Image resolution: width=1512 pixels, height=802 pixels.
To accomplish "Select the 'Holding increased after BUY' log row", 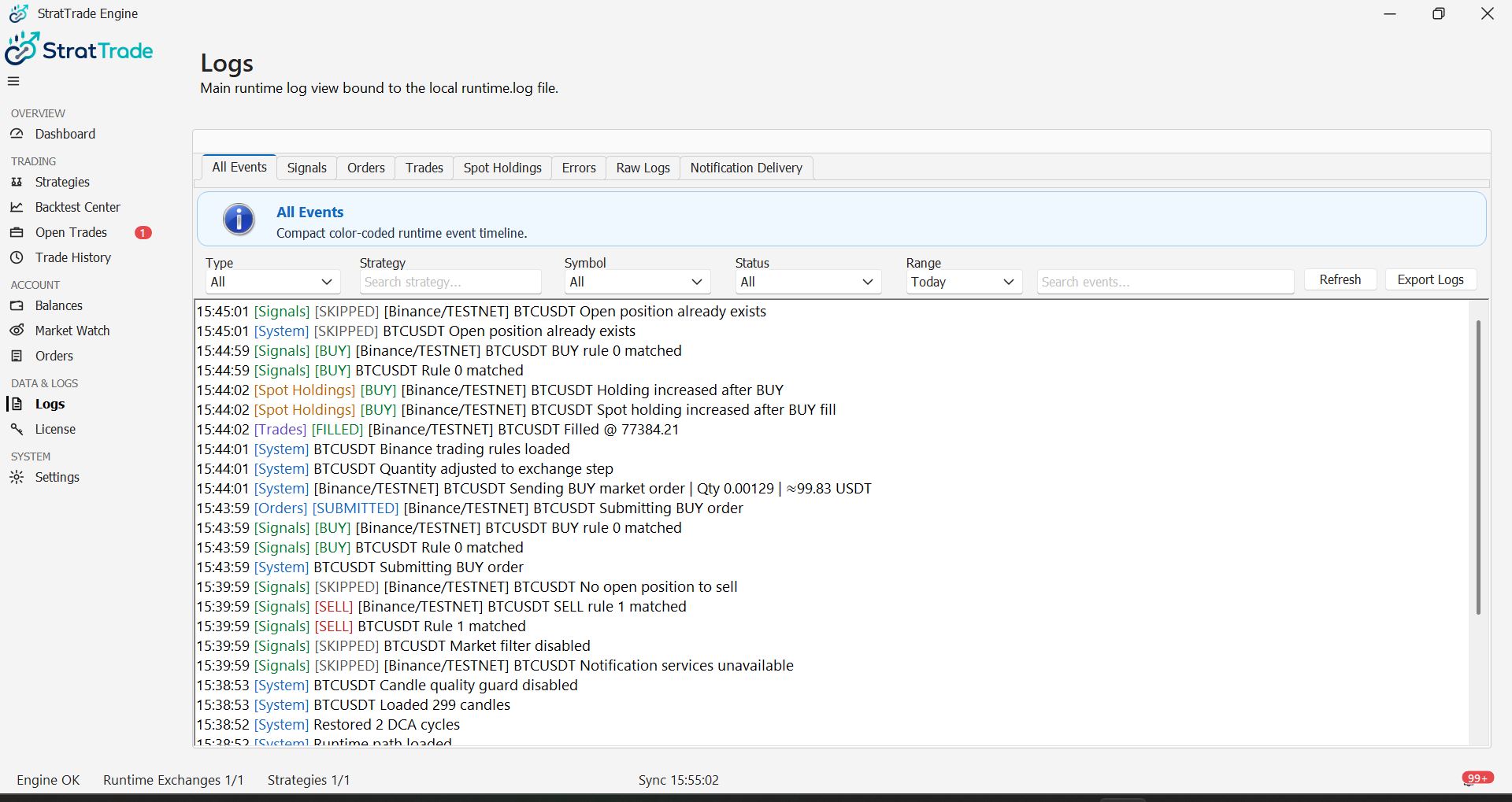I will pos(491,390).
